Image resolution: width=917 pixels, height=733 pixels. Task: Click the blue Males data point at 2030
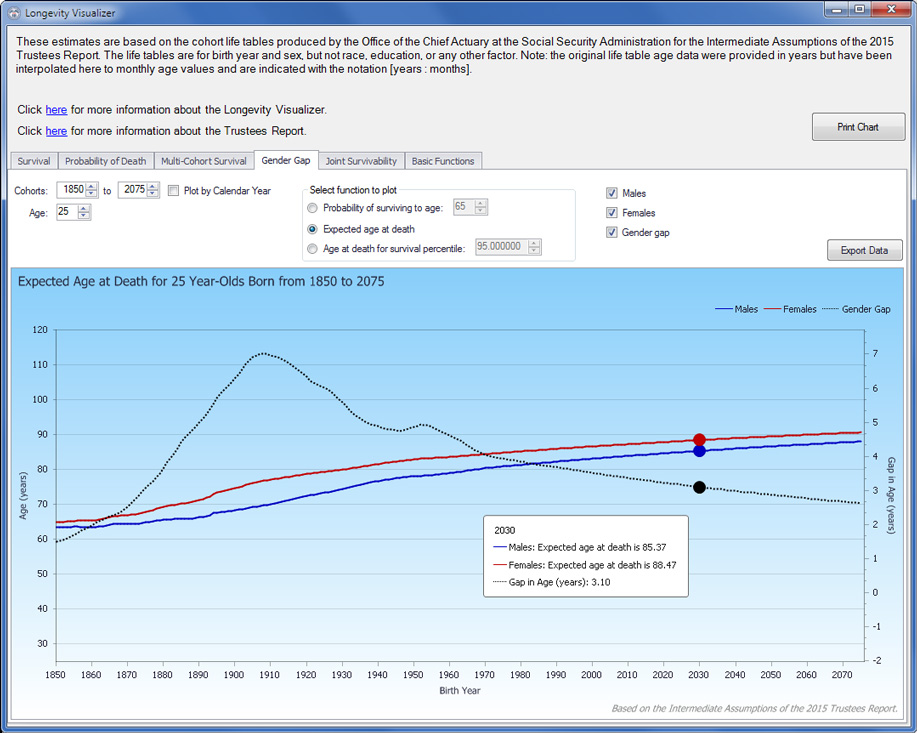coord(699,451)
